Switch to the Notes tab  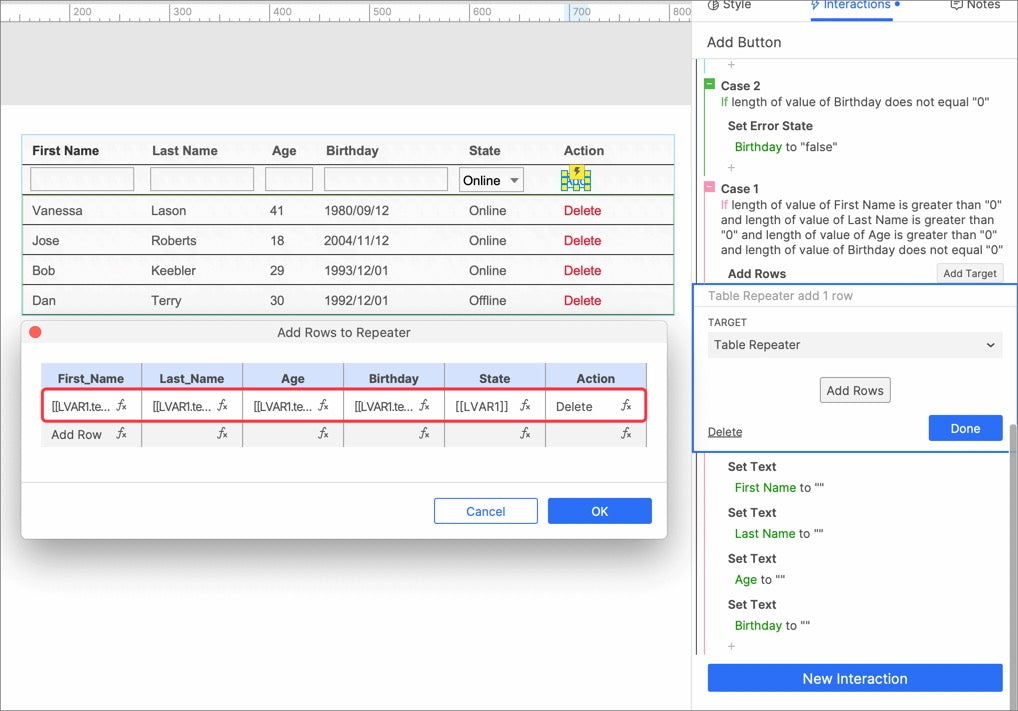975,5
